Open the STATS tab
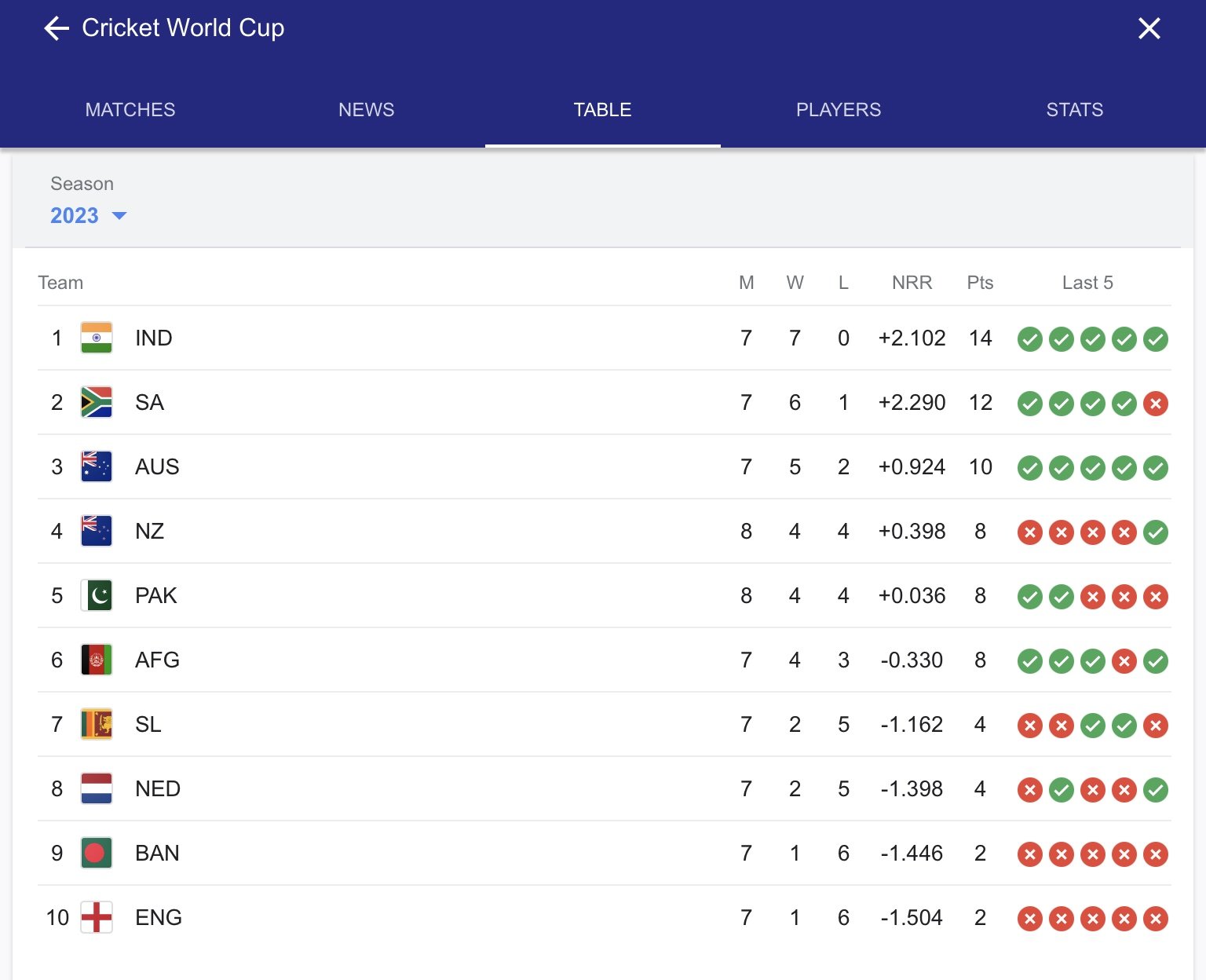 point(1075,110)
